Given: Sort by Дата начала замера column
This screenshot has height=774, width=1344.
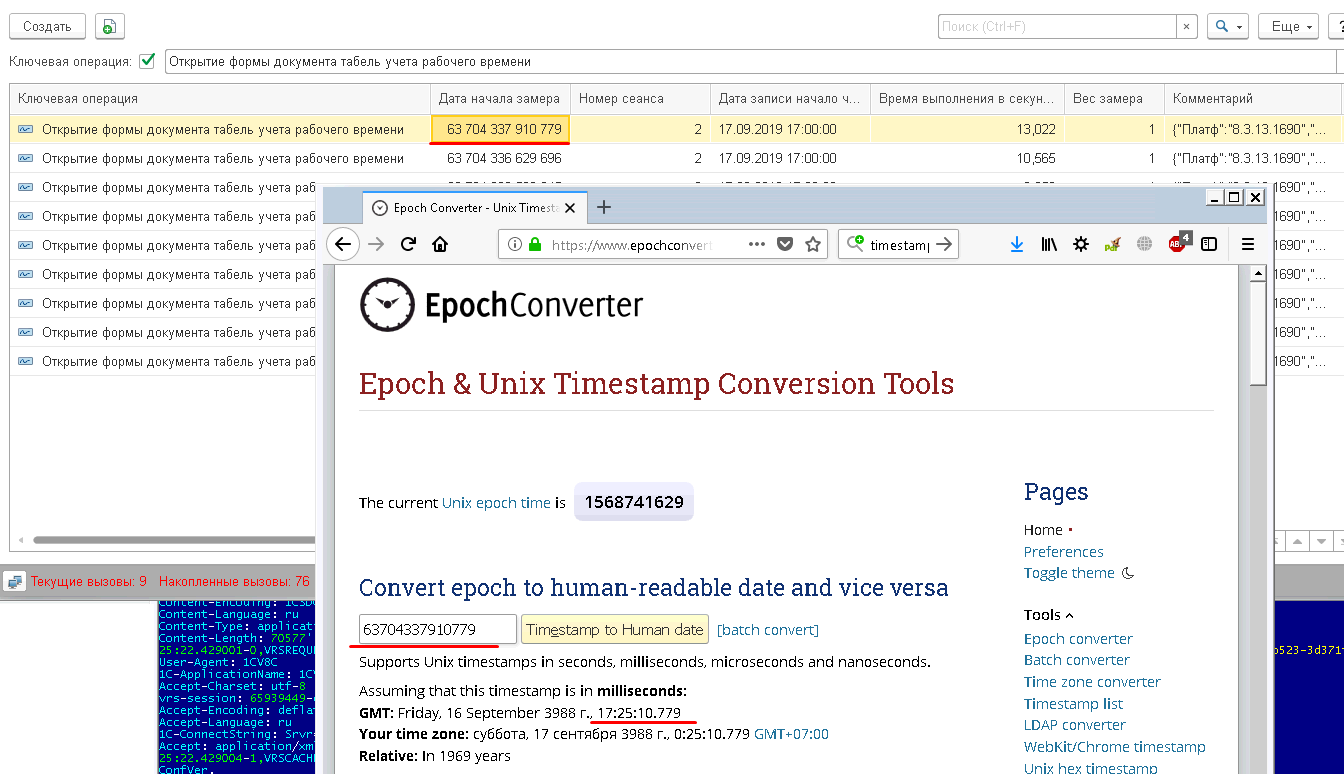Looking at the screenshot, I should click(x=500, y=99).
